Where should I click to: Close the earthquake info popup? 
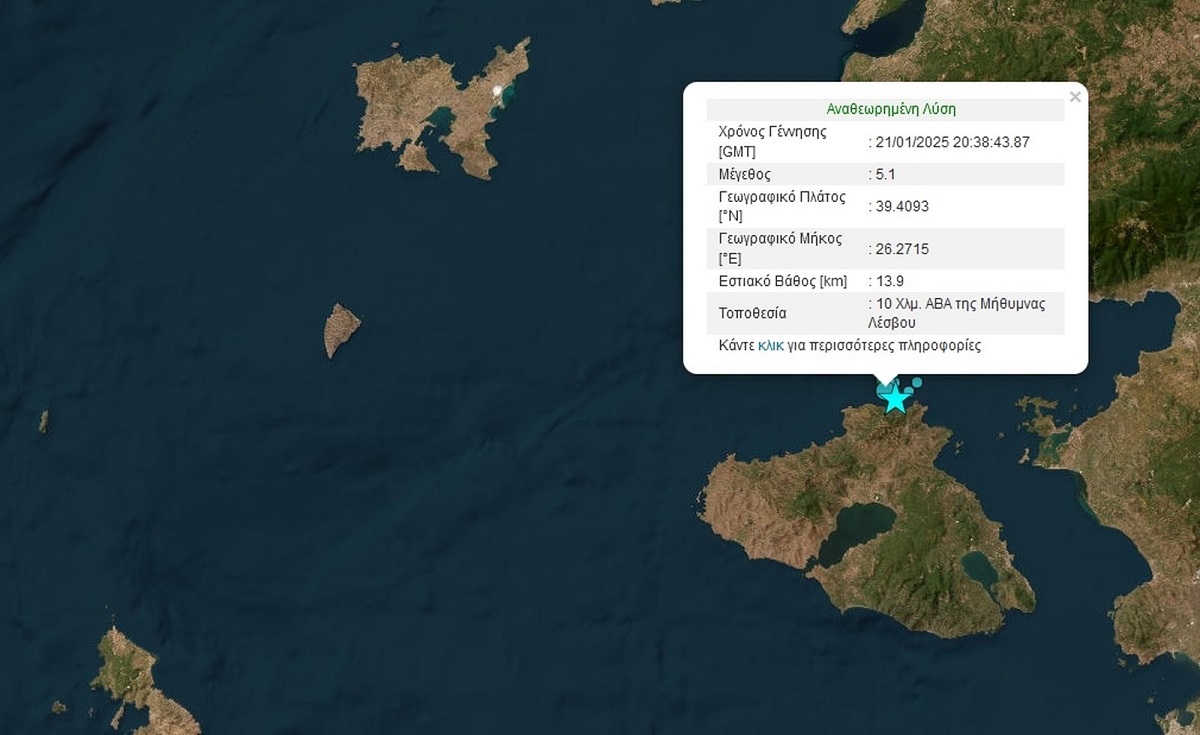1075,97
